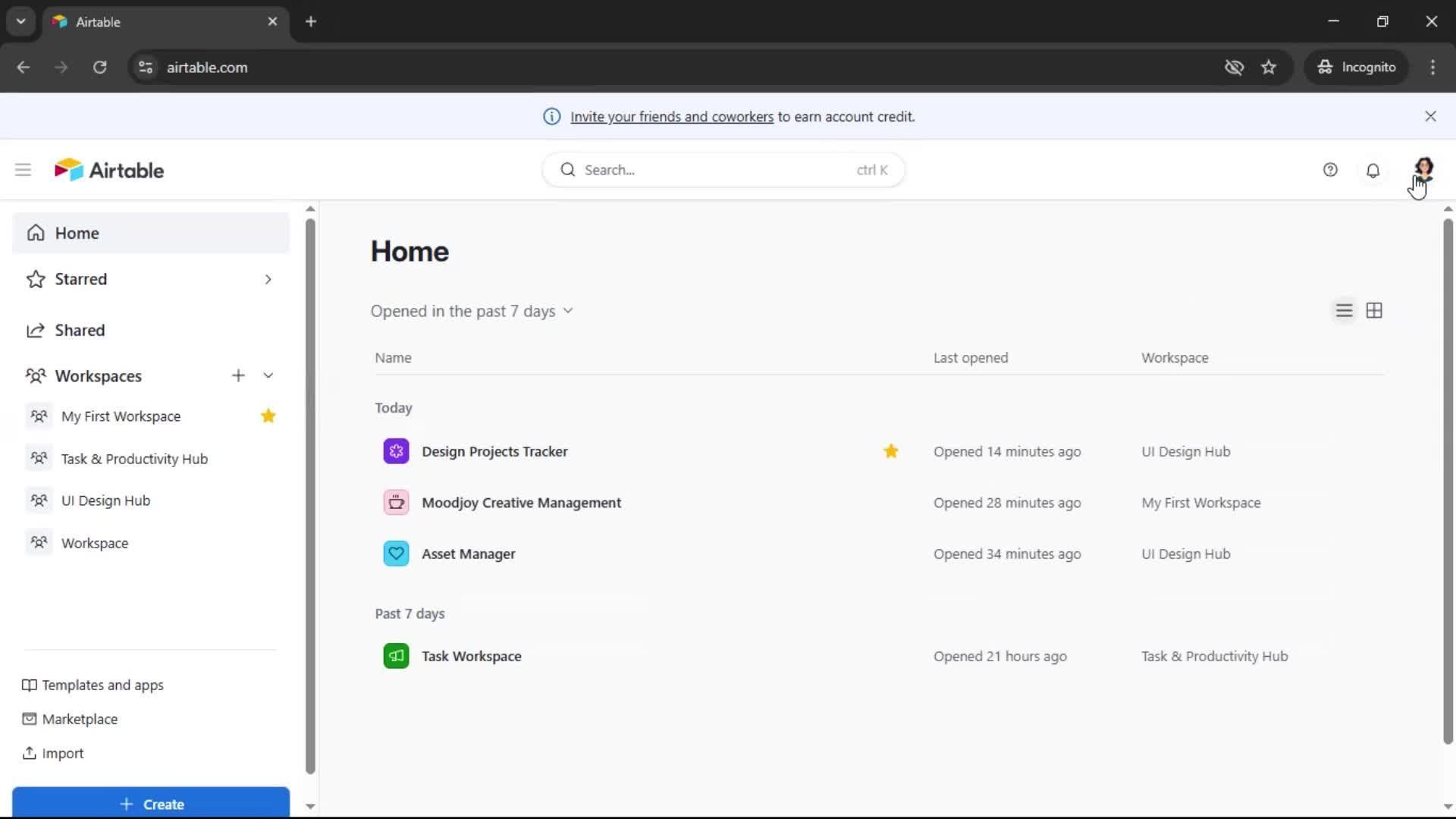The height and width of the screenshot is (819, 1456).
Task: Switch to list view layout
Action: (1344, 311)
